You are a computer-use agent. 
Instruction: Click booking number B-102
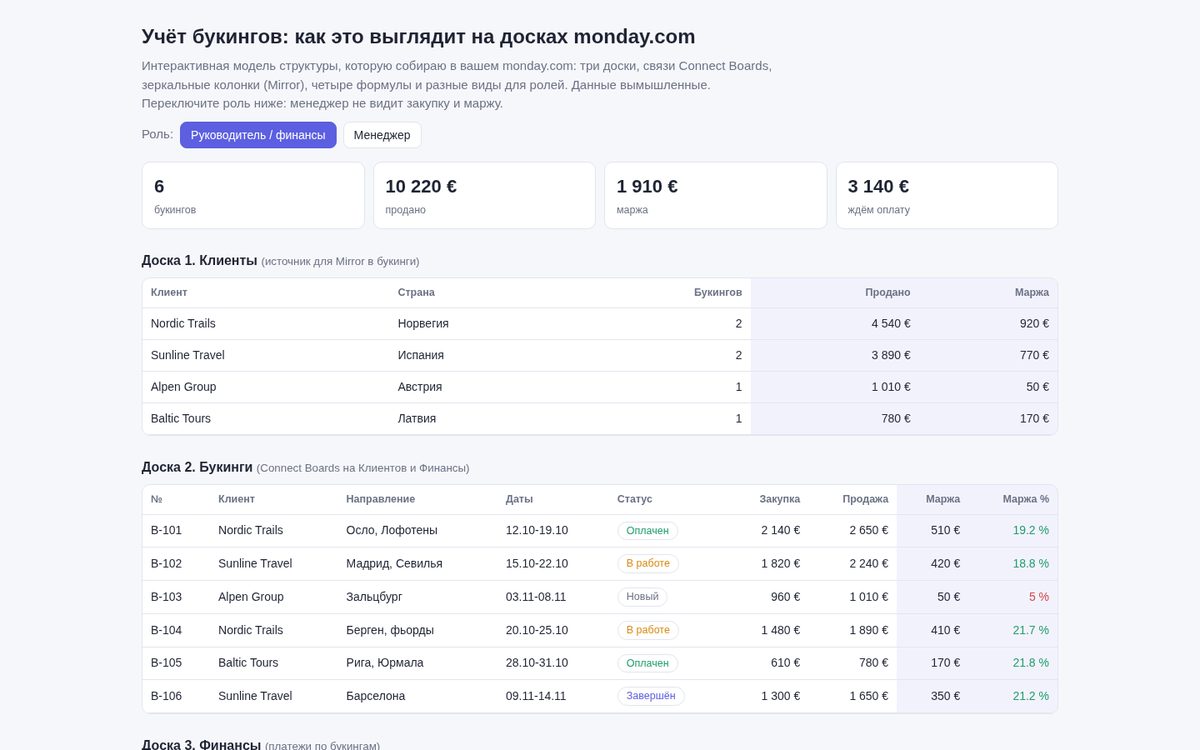click(166, 564)
